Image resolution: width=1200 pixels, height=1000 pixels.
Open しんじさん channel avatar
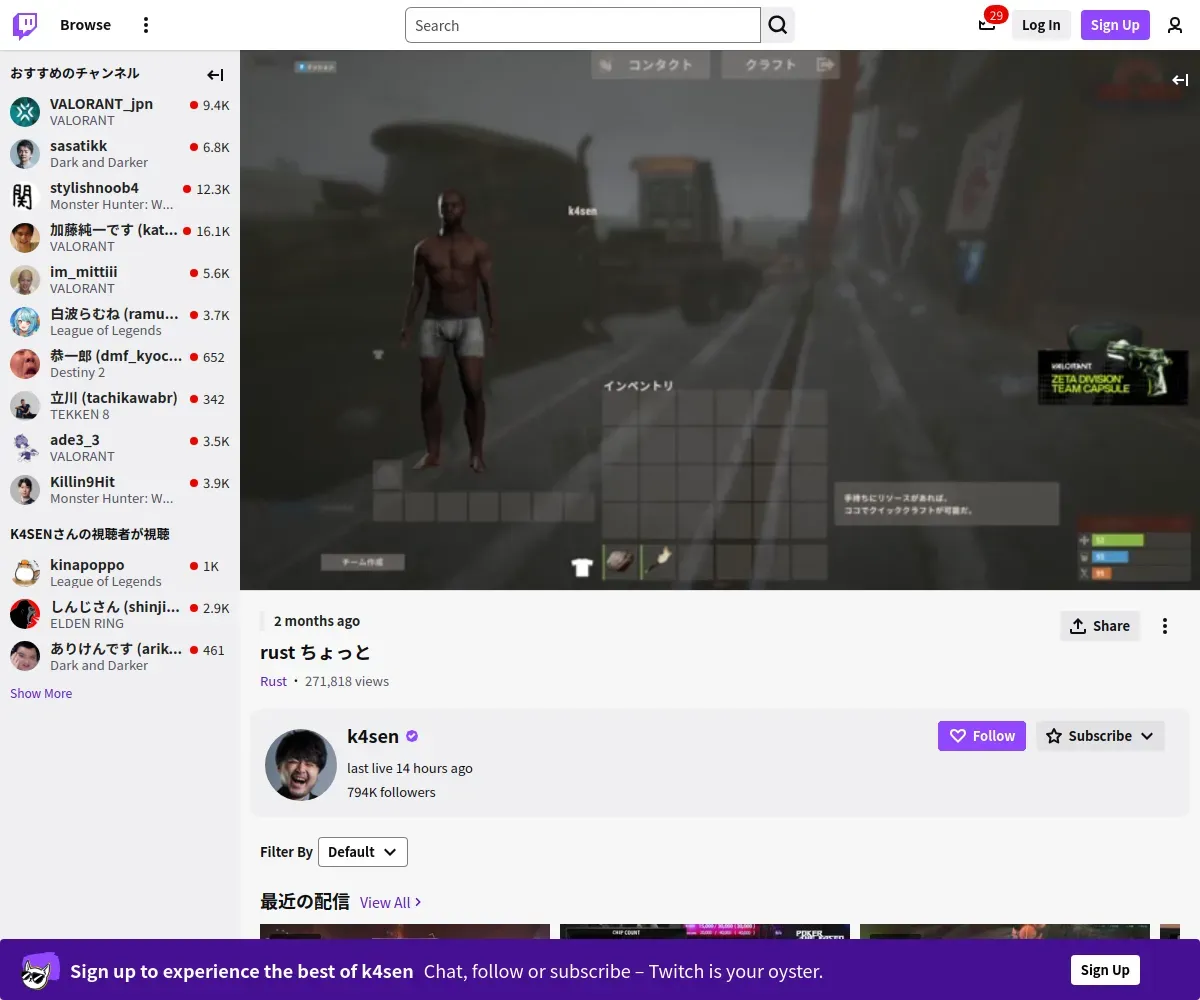pyautogui.click(x=25, y=615)
